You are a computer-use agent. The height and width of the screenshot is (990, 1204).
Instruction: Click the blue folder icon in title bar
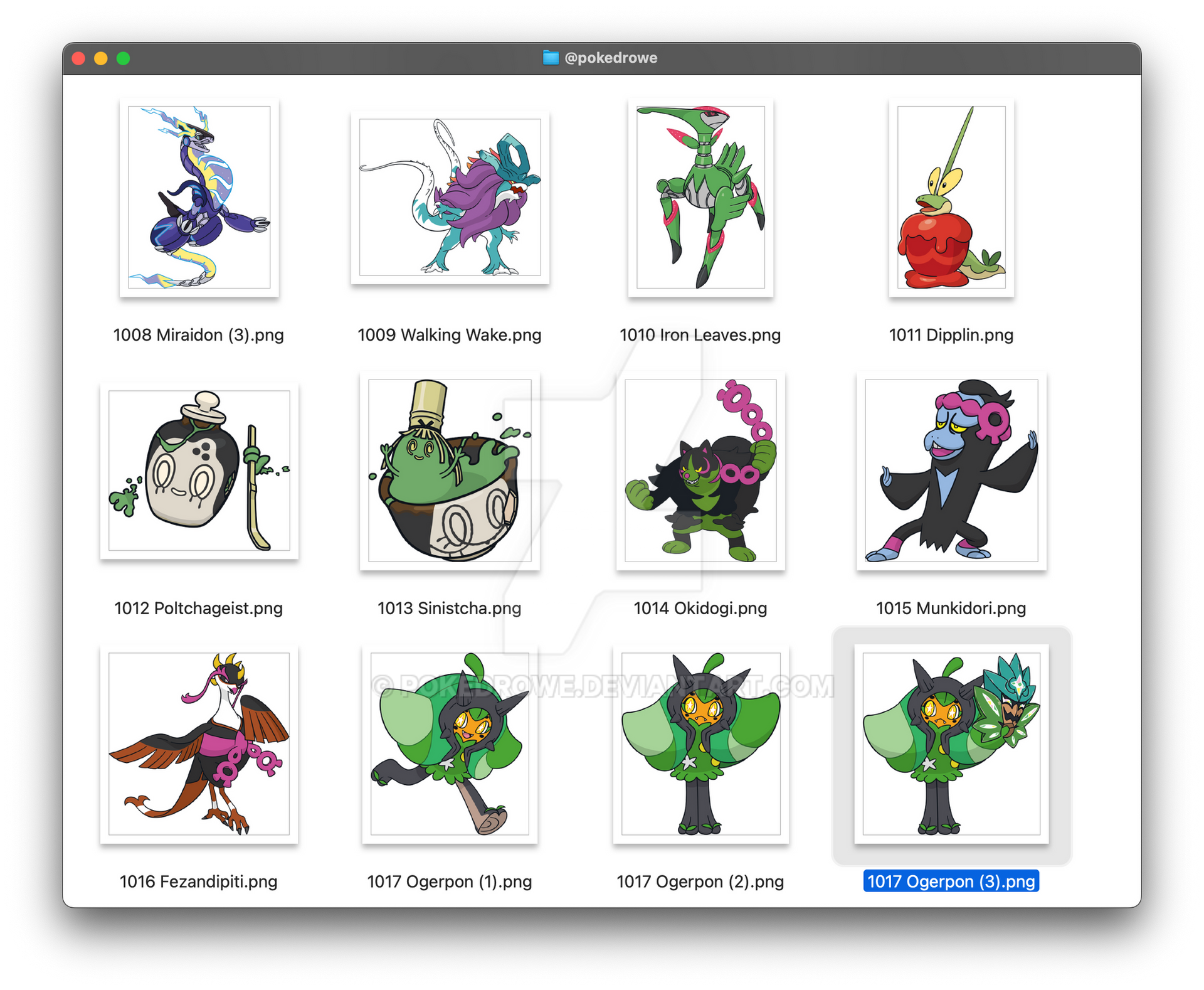[551, 58]
